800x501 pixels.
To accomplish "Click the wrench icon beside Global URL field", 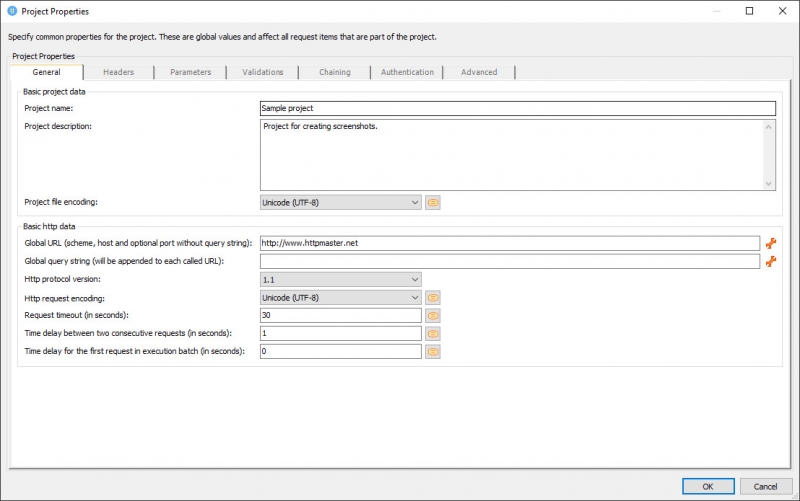I will pos(771,243).
